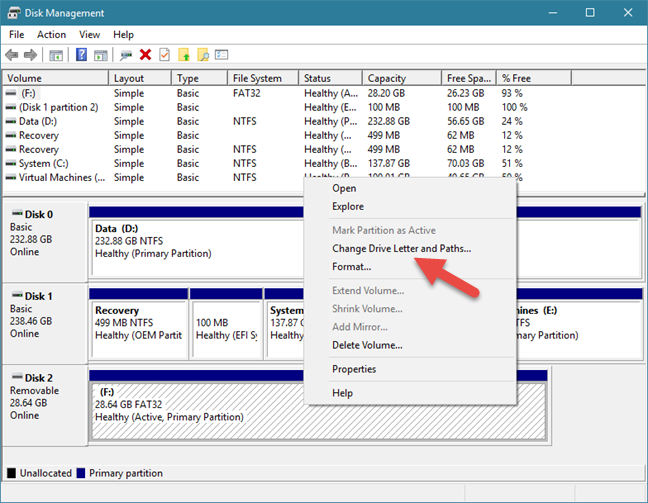The height and width of the screenshot is (503, 648).
Task: Open the View menu
Action: 89,35
